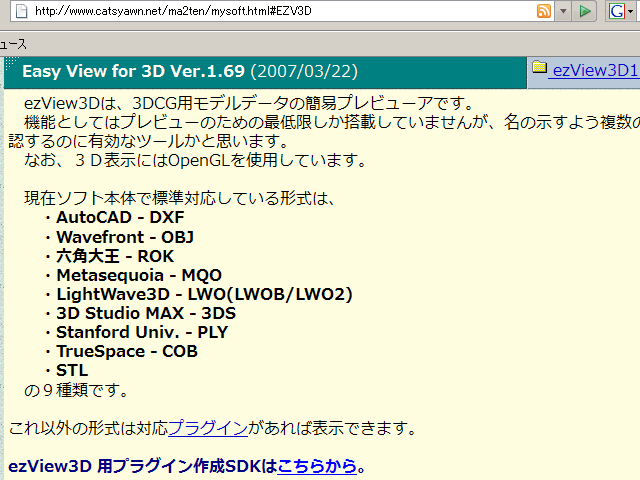Image resolution: width=640 pixels, height=480 pixels.
Task: Click the Metasequoia - MQO list item
Action: click(139, 276)
